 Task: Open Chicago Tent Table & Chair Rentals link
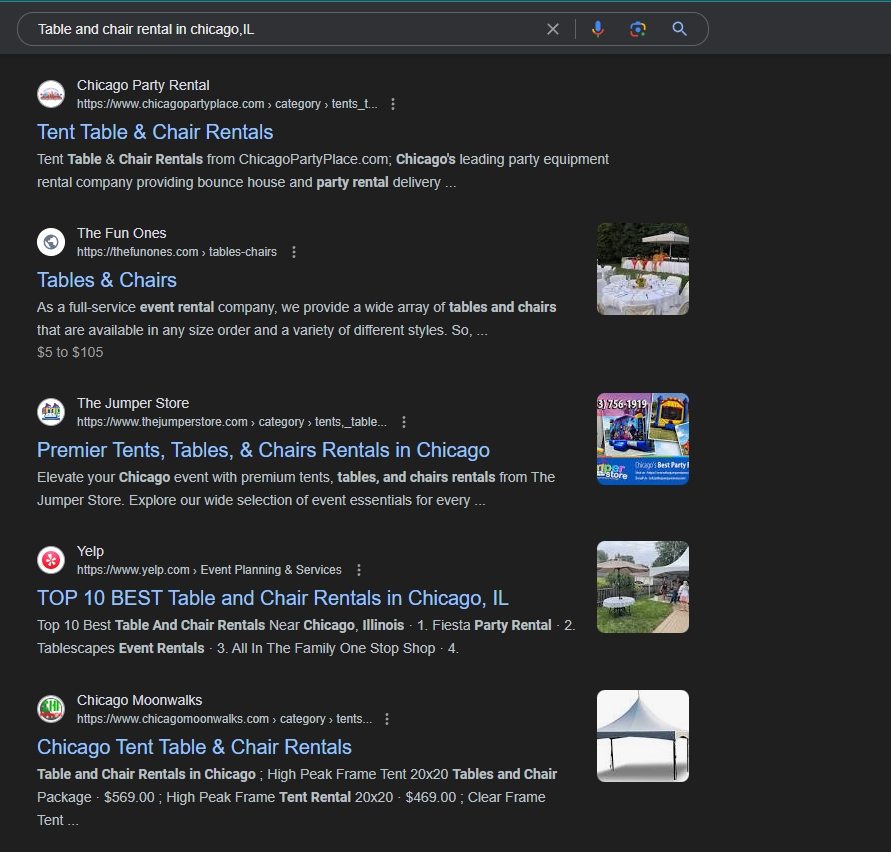pyautogui.click(x=194, y=747)
